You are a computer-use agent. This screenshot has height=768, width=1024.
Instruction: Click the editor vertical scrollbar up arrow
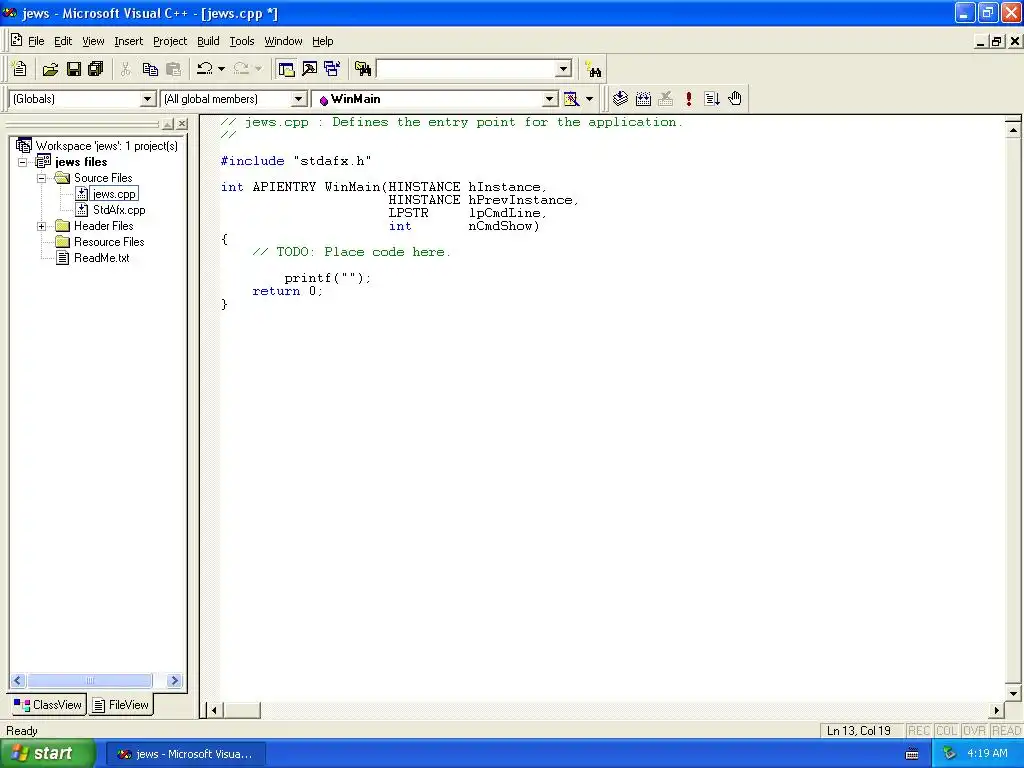1013,130
